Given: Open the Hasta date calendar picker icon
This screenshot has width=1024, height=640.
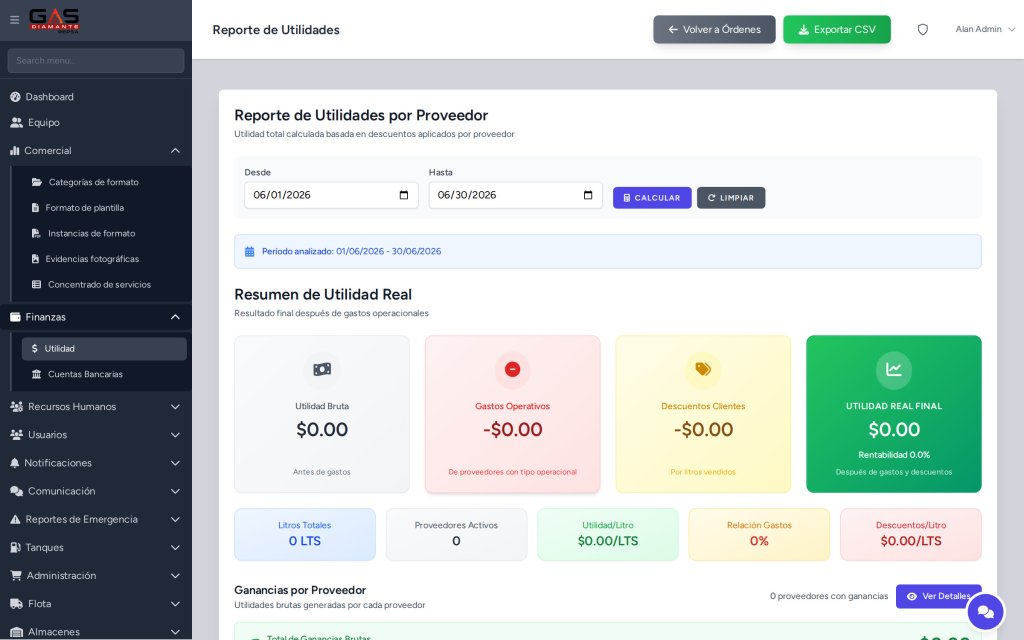Looking at the screenshot, I should [x=588, y=195].
